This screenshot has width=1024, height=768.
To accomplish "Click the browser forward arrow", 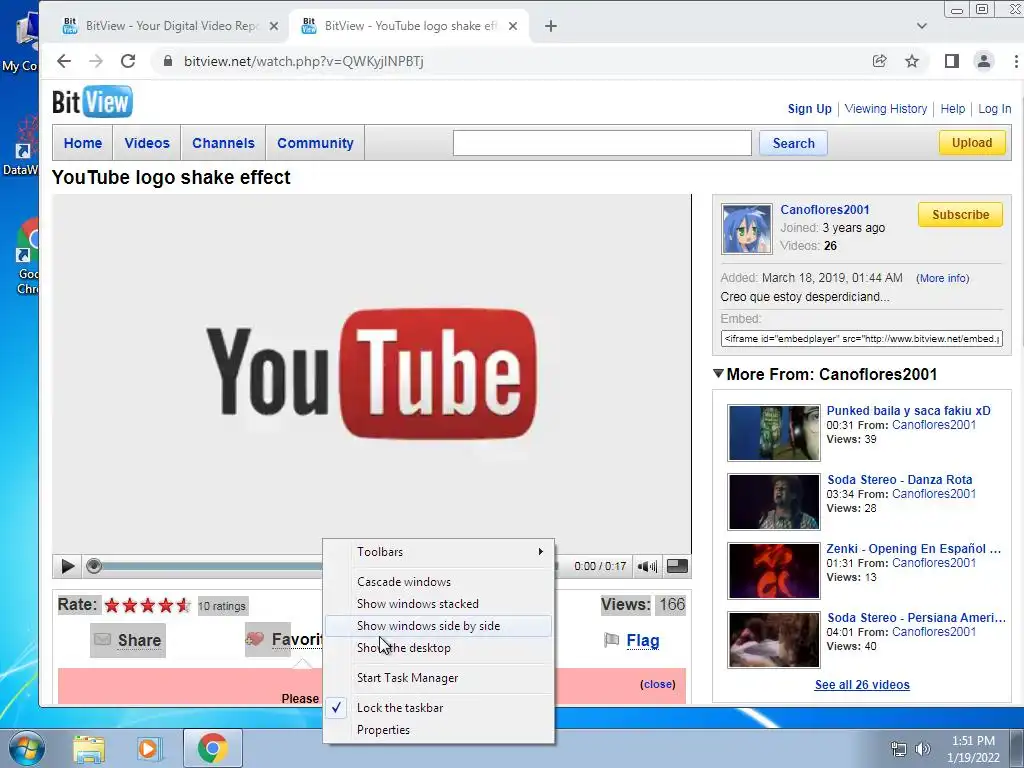I will [x=96, y=61].
